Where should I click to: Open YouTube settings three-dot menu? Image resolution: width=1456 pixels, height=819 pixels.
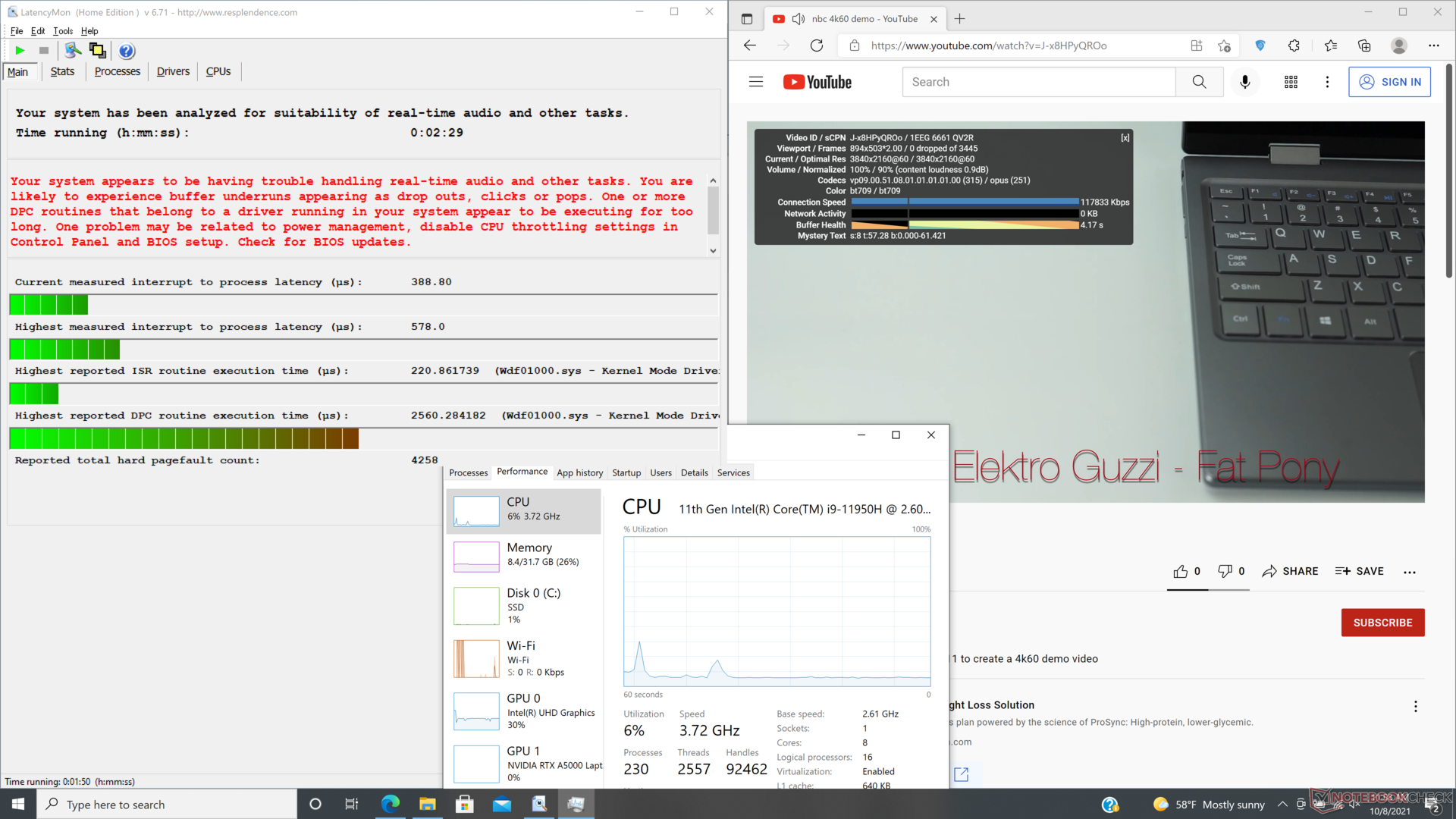[x=1327, y=82]
